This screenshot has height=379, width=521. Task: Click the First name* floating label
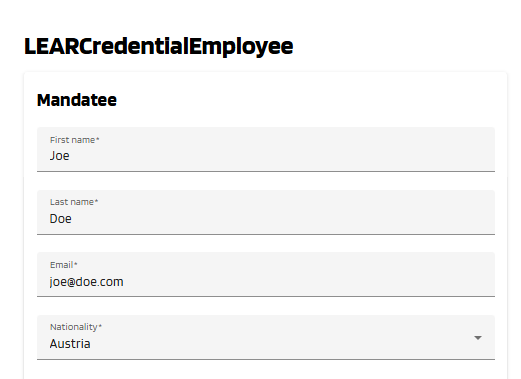coord(75,140)
